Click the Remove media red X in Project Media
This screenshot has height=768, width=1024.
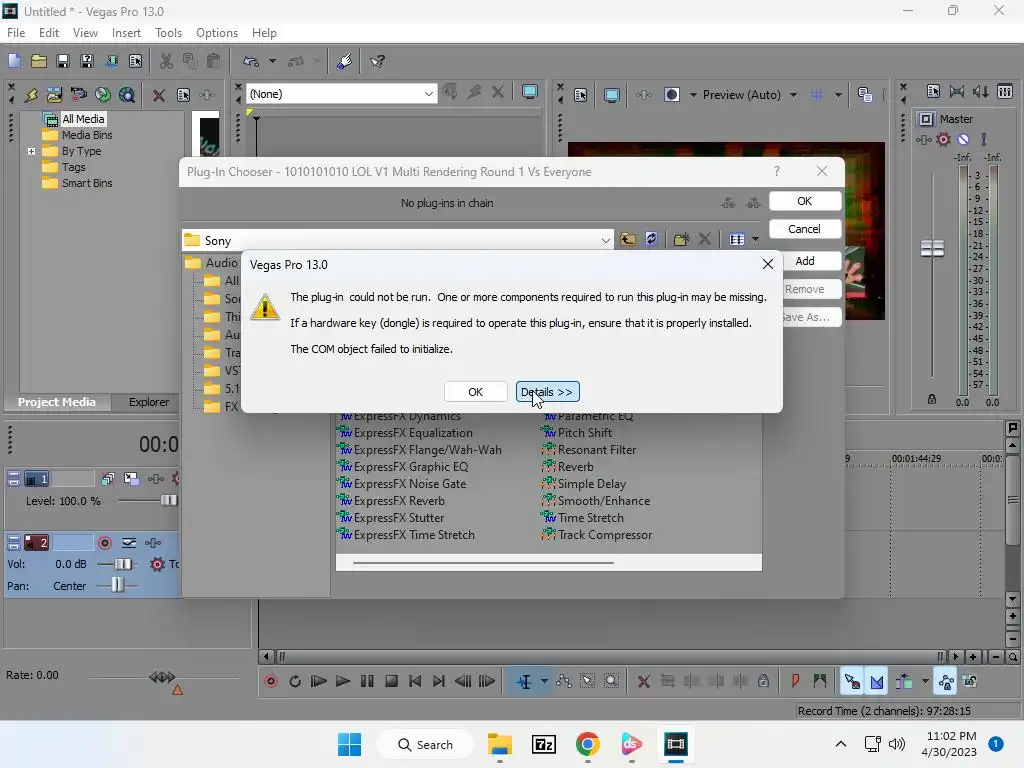pyautogui.click(x=159, y=95)
